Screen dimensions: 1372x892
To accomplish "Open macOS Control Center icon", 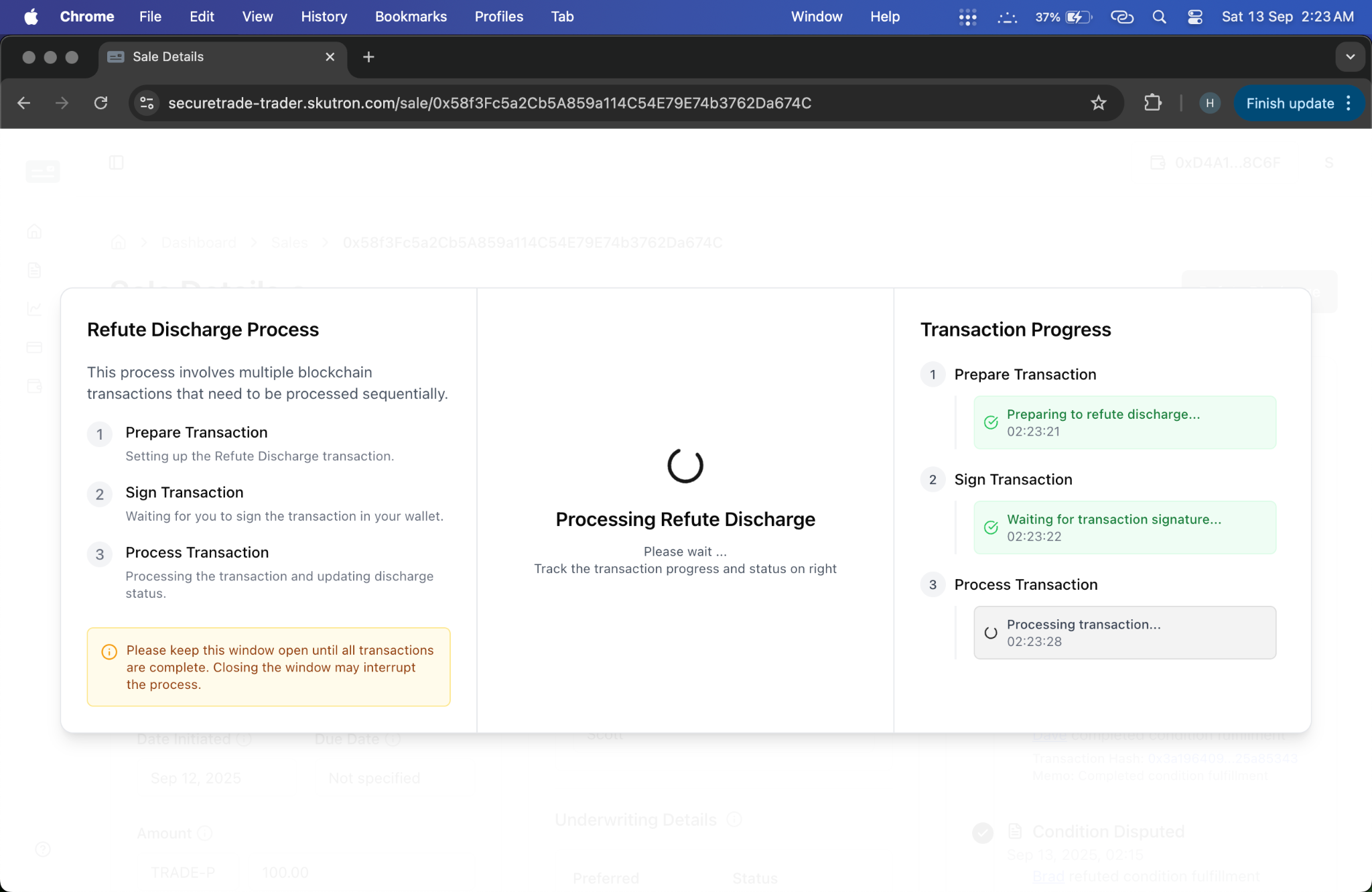I will (x=1195, y=17).
